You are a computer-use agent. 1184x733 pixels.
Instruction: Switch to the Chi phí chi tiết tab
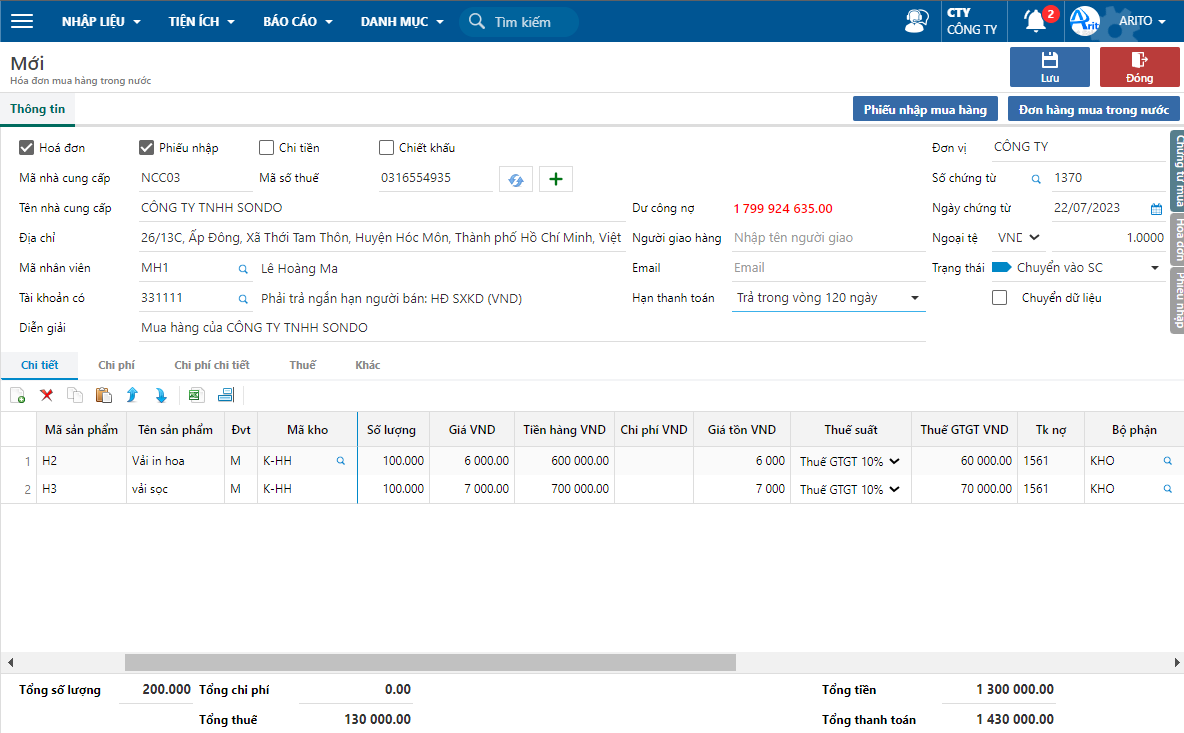[211, 366]
